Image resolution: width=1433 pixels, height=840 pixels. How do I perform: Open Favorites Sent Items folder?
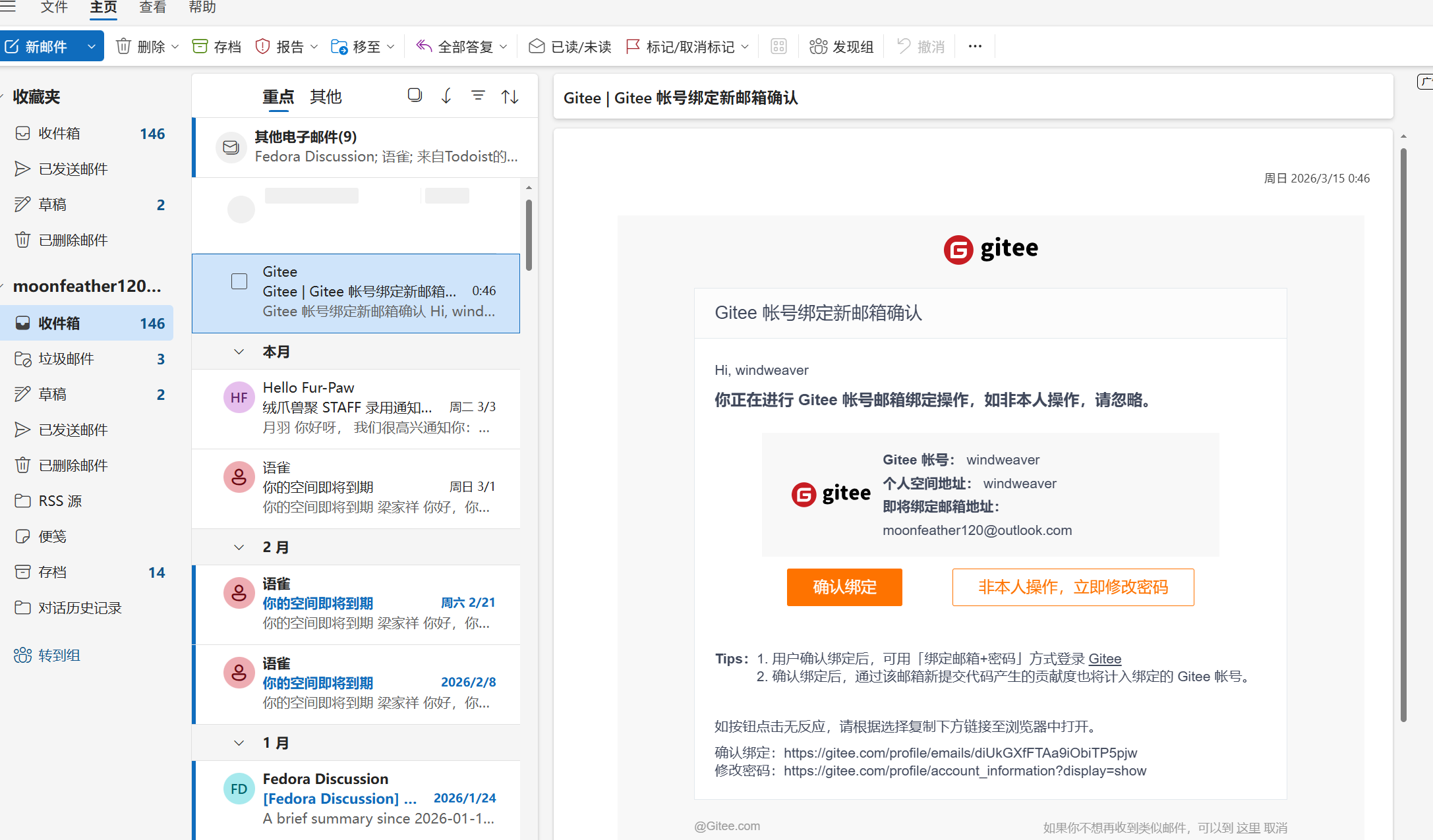click(86, 169)
